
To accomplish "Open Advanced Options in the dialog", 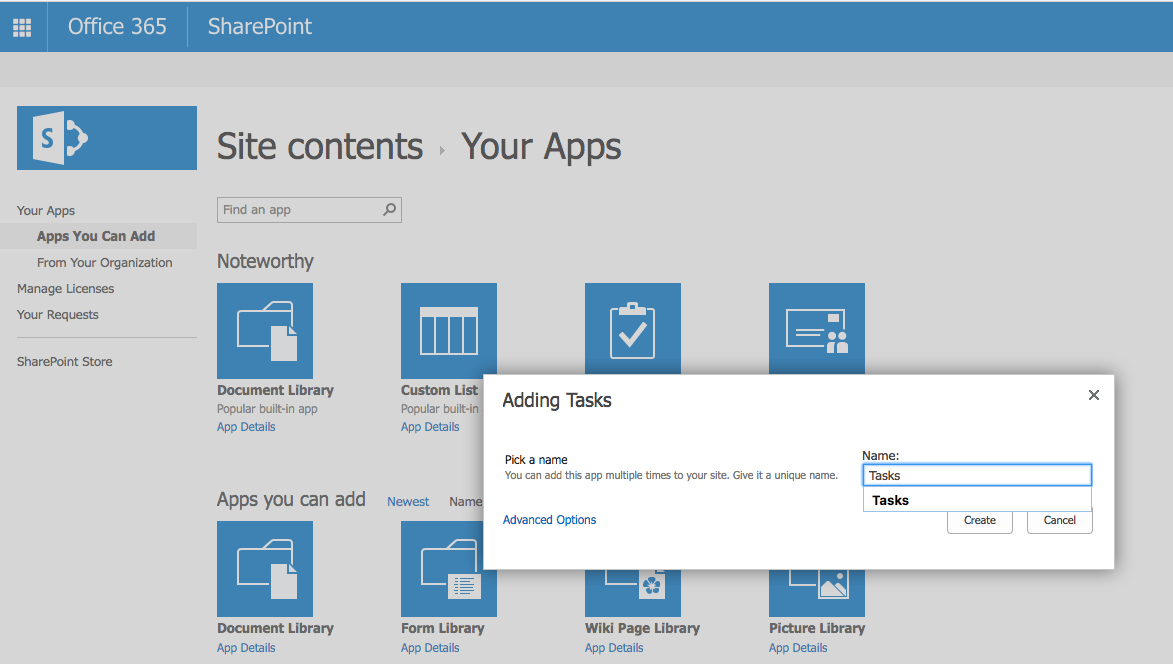I will coord(549,519).
